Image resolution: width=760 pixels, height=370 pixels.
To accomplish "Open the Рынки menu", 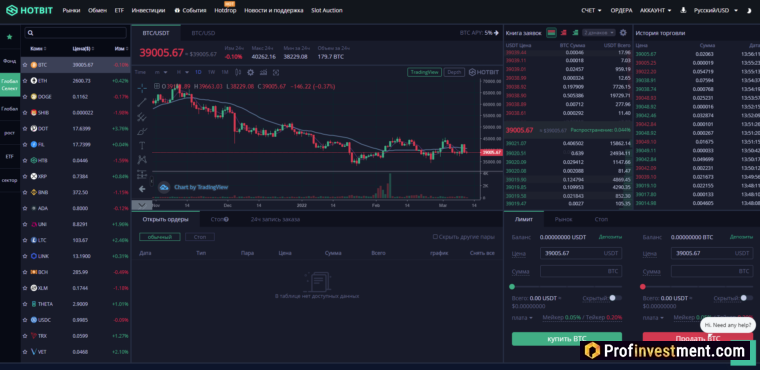I will [x=71, y=10].
